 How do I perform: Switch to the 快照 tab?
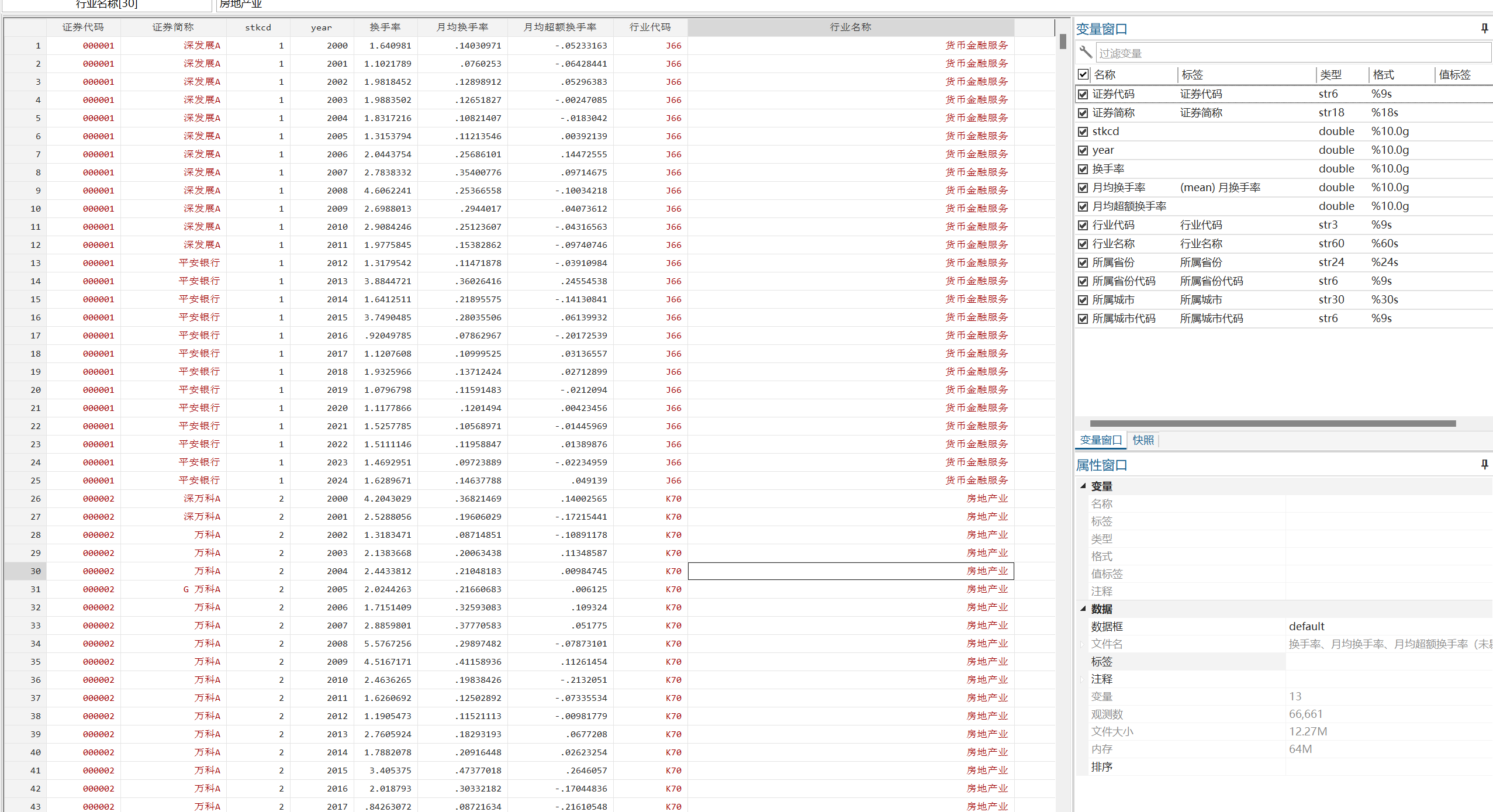[1143, 440]
